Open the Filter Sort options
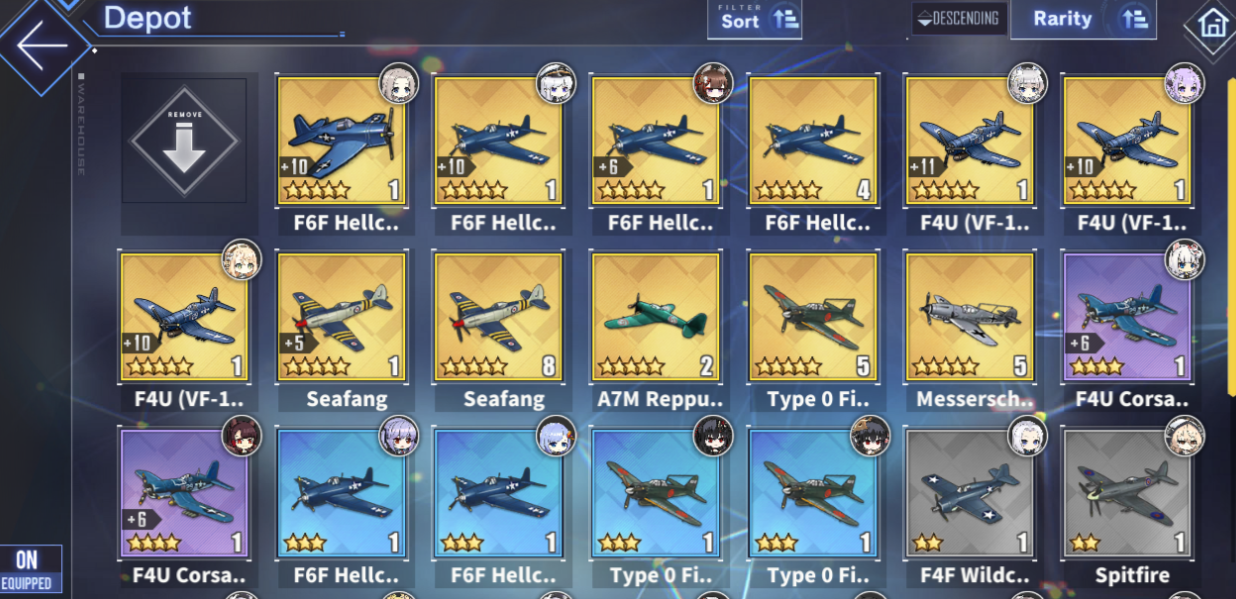Image resolution: width=1236 pixels, height=599 pixels. click(754, 20)
